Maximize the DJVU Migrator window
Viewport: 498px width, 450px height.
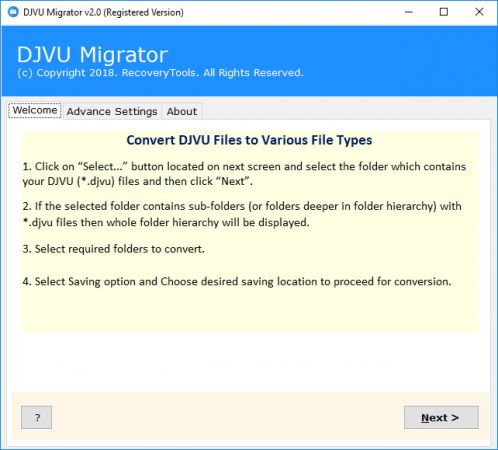[x=444, y=12]
